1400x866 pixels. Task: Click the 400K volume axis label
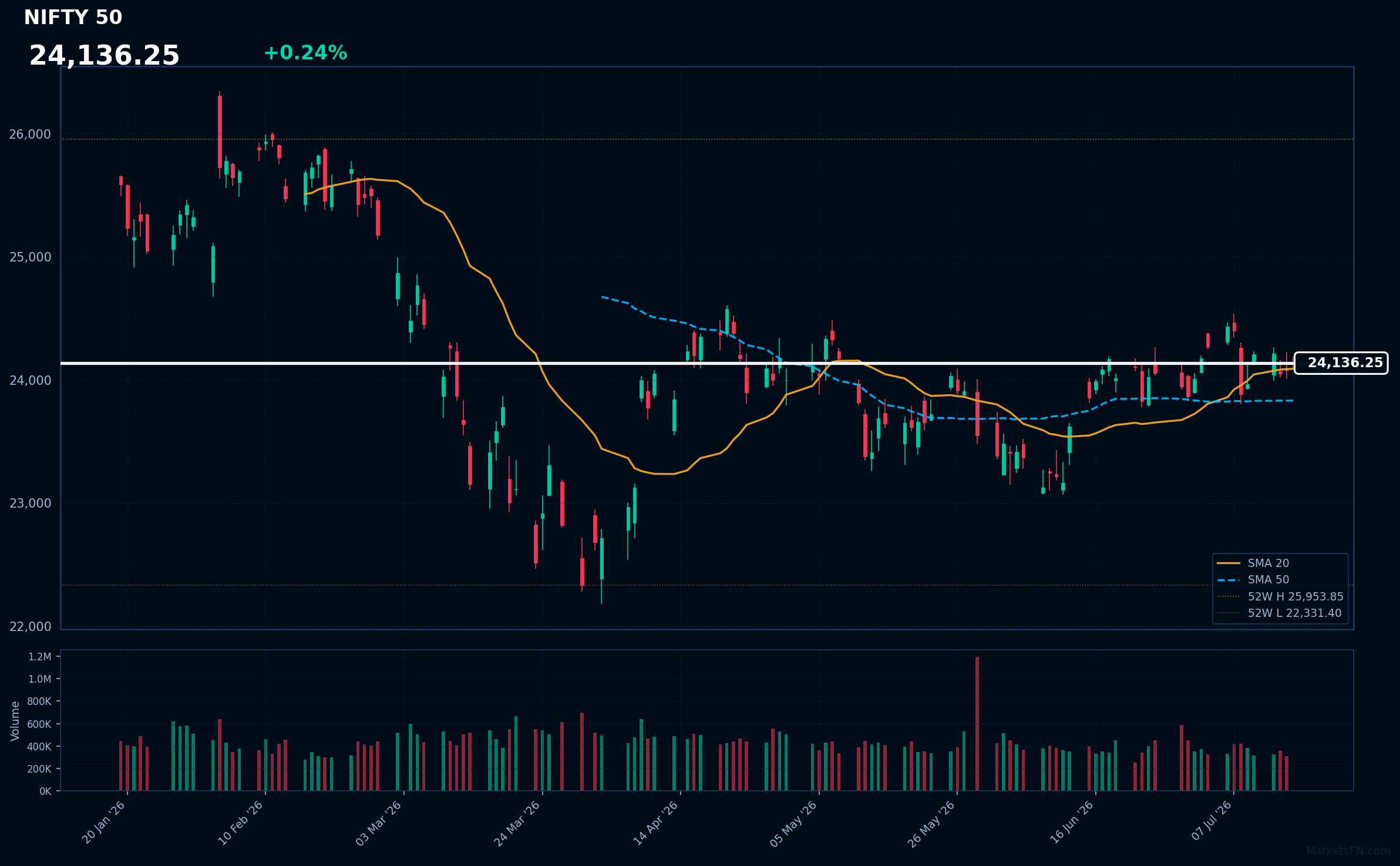(39, 747)
